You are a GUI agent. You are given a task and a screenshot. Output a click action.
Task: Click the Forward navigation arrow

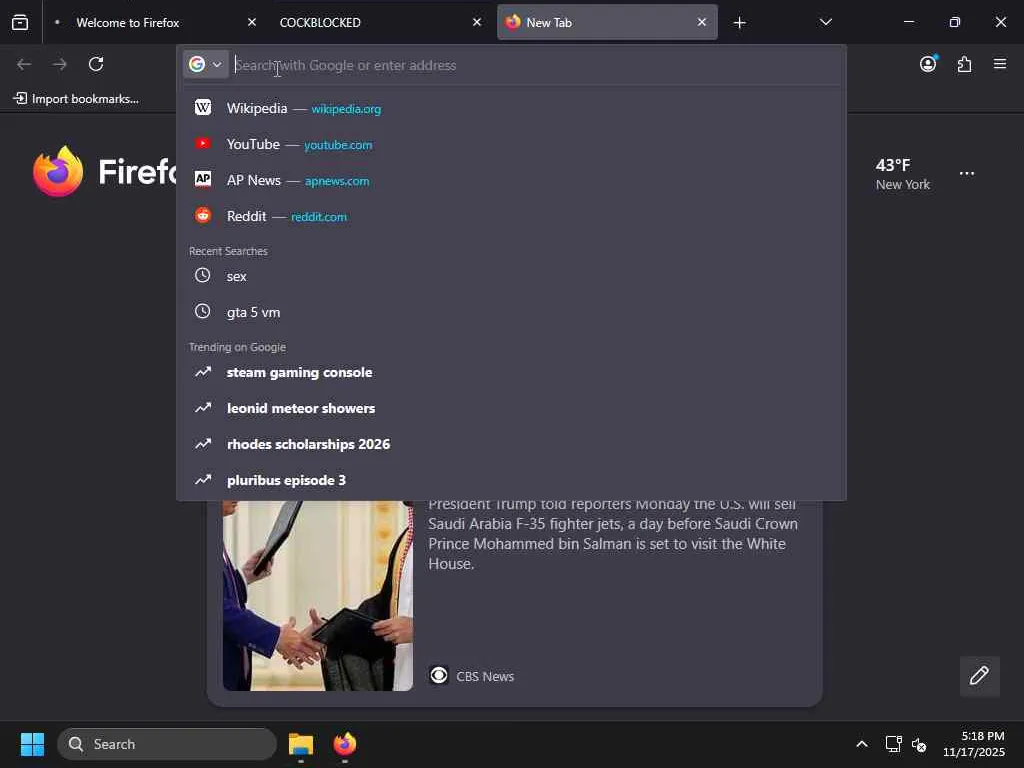click(59, 64)
